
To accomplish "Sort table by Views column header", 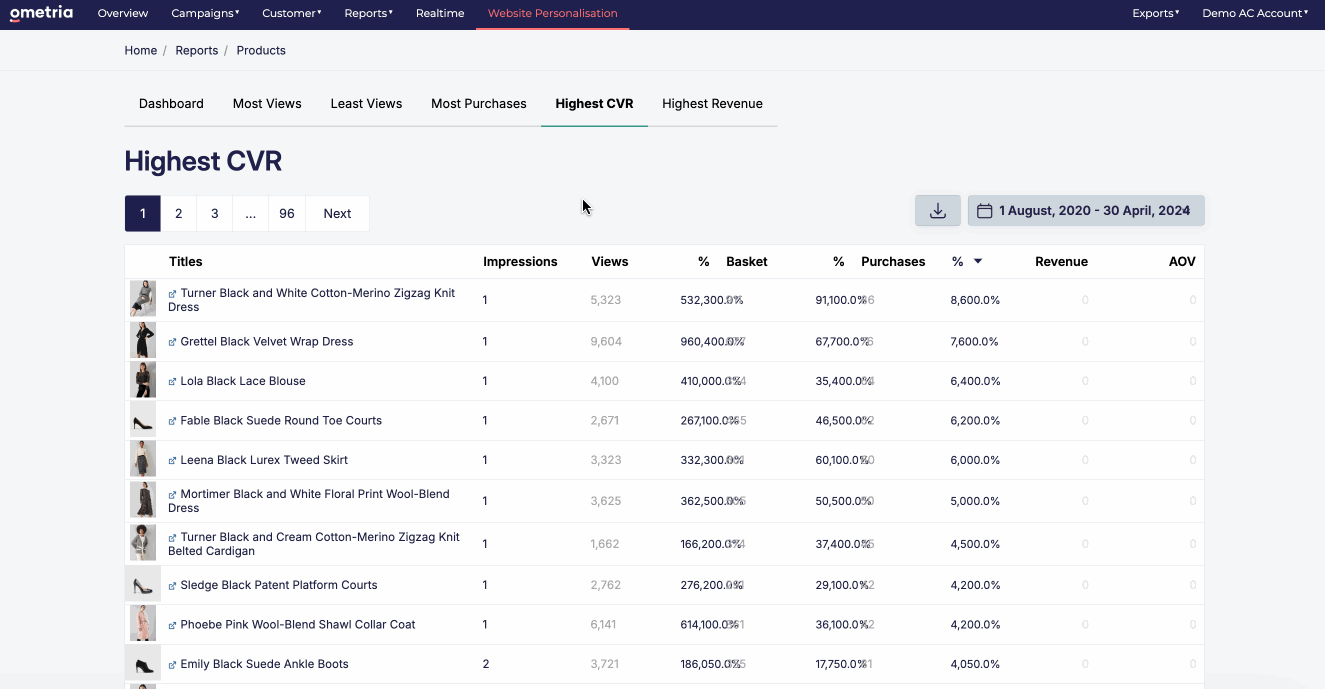I will tap(610, 262).
